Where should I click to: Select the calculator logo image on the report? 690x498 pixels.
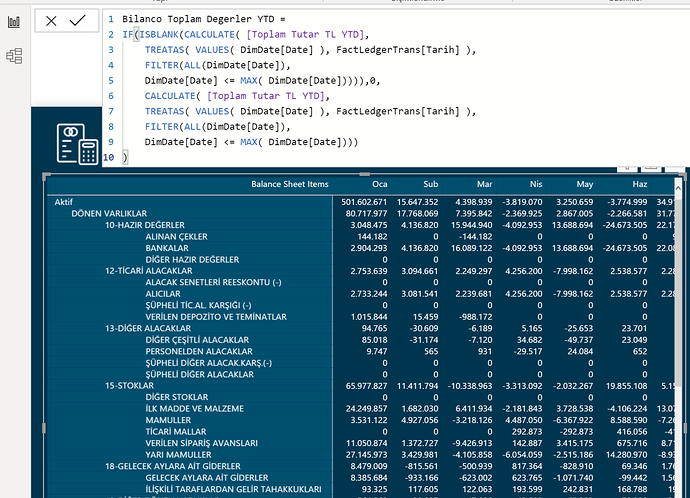click(77, 144)
